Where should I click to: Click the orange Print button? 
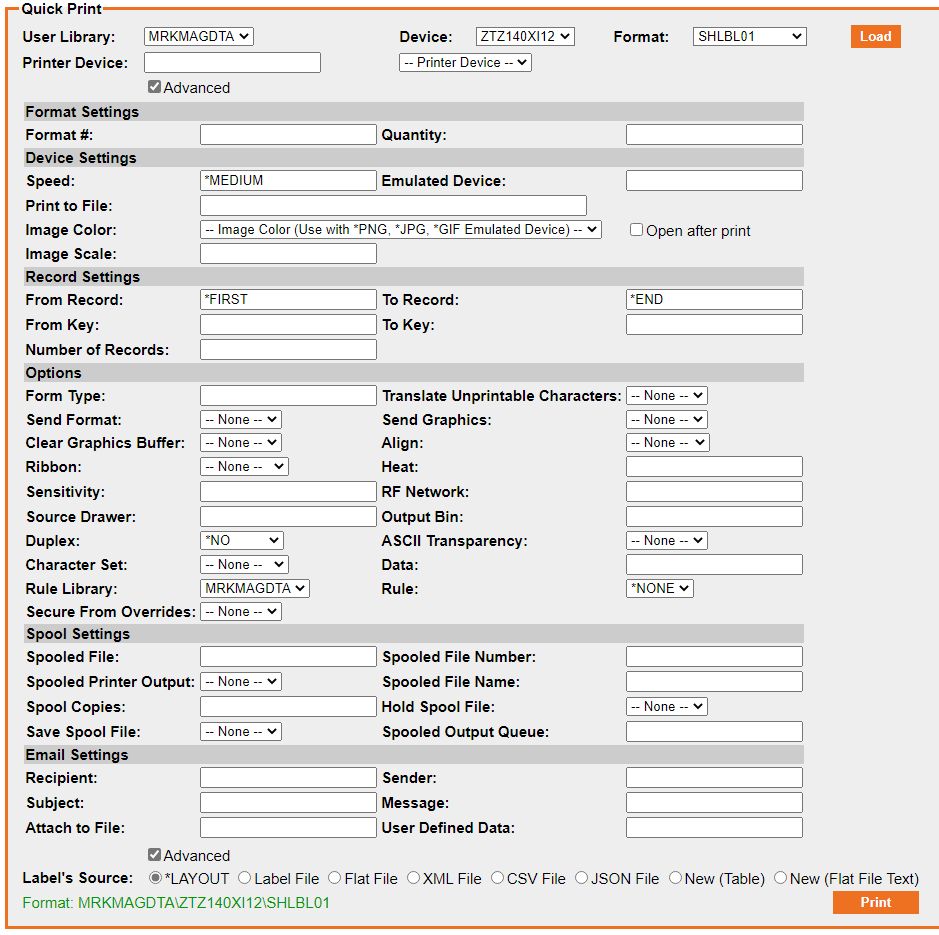click(875, 902)
